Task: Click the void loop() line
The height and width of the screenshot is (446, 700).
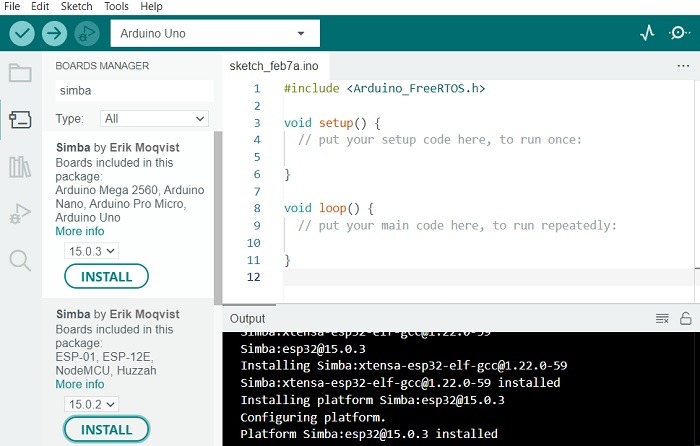Action: 329,208
